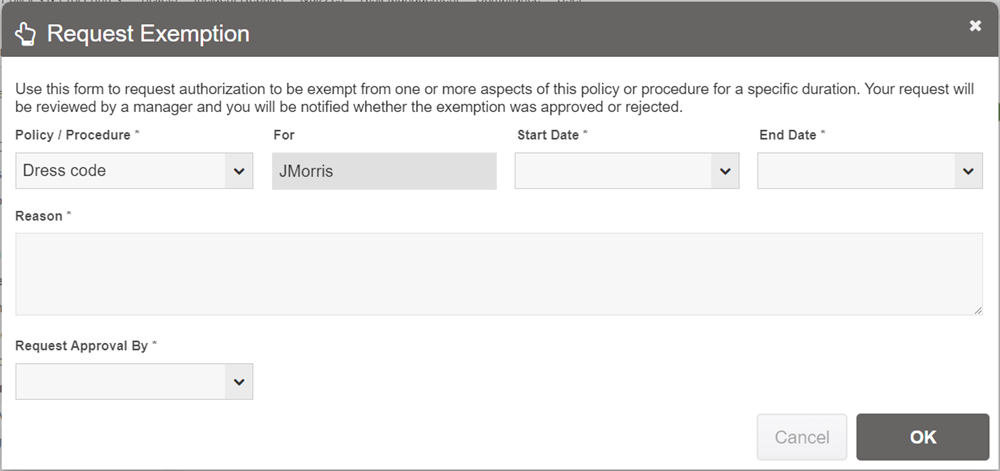The height and width of the screenshot is (471, 1000).
Task: Click the End Date chevron arrow
Action: 968,171
